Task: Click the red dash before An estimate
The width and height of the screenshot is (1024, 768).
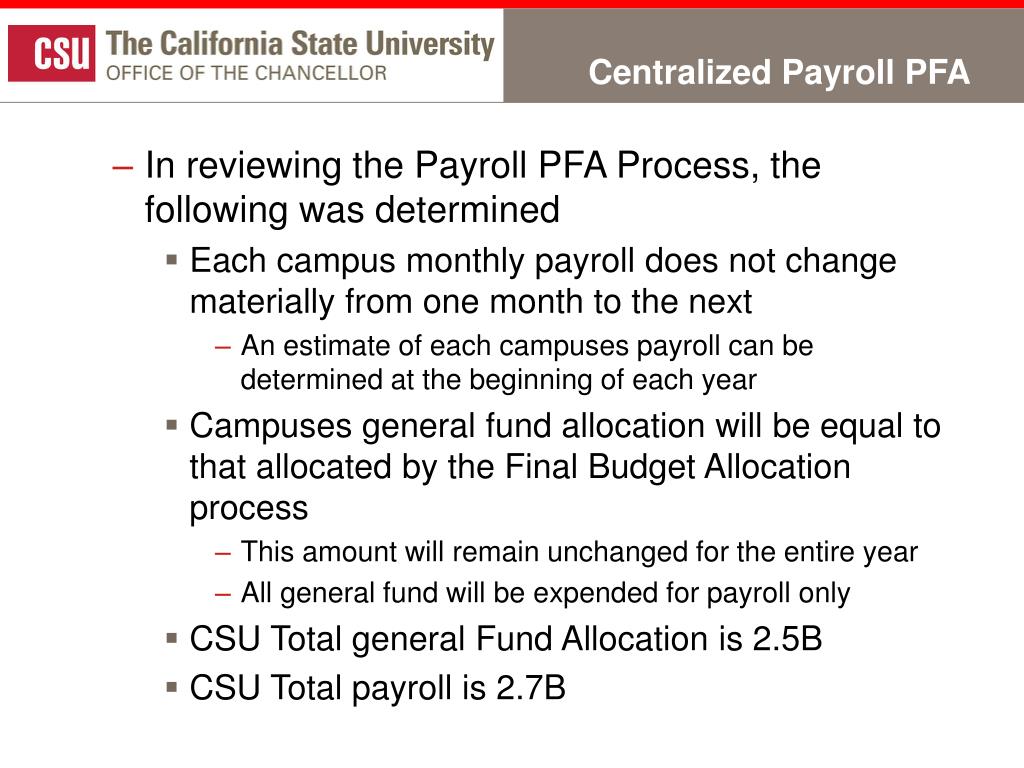Action: pyautogui.click(x=223, y=347)
